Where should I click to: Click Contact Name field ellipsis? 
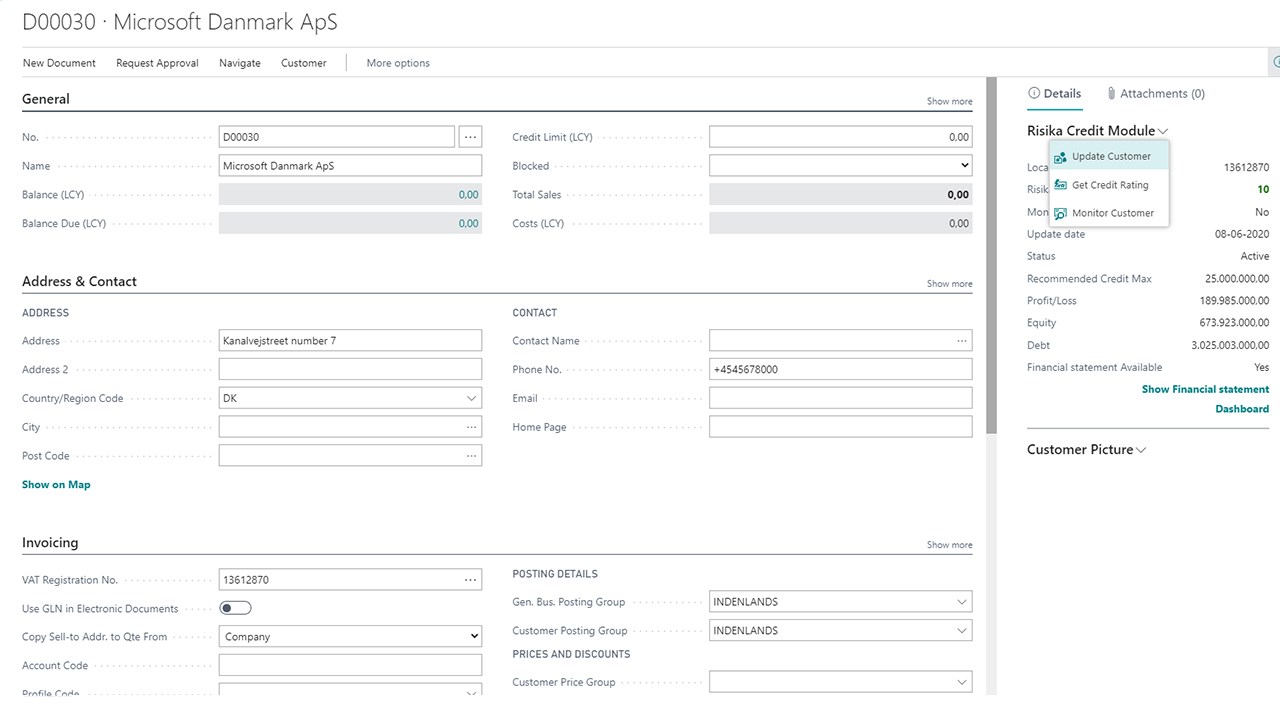(961, 341)
